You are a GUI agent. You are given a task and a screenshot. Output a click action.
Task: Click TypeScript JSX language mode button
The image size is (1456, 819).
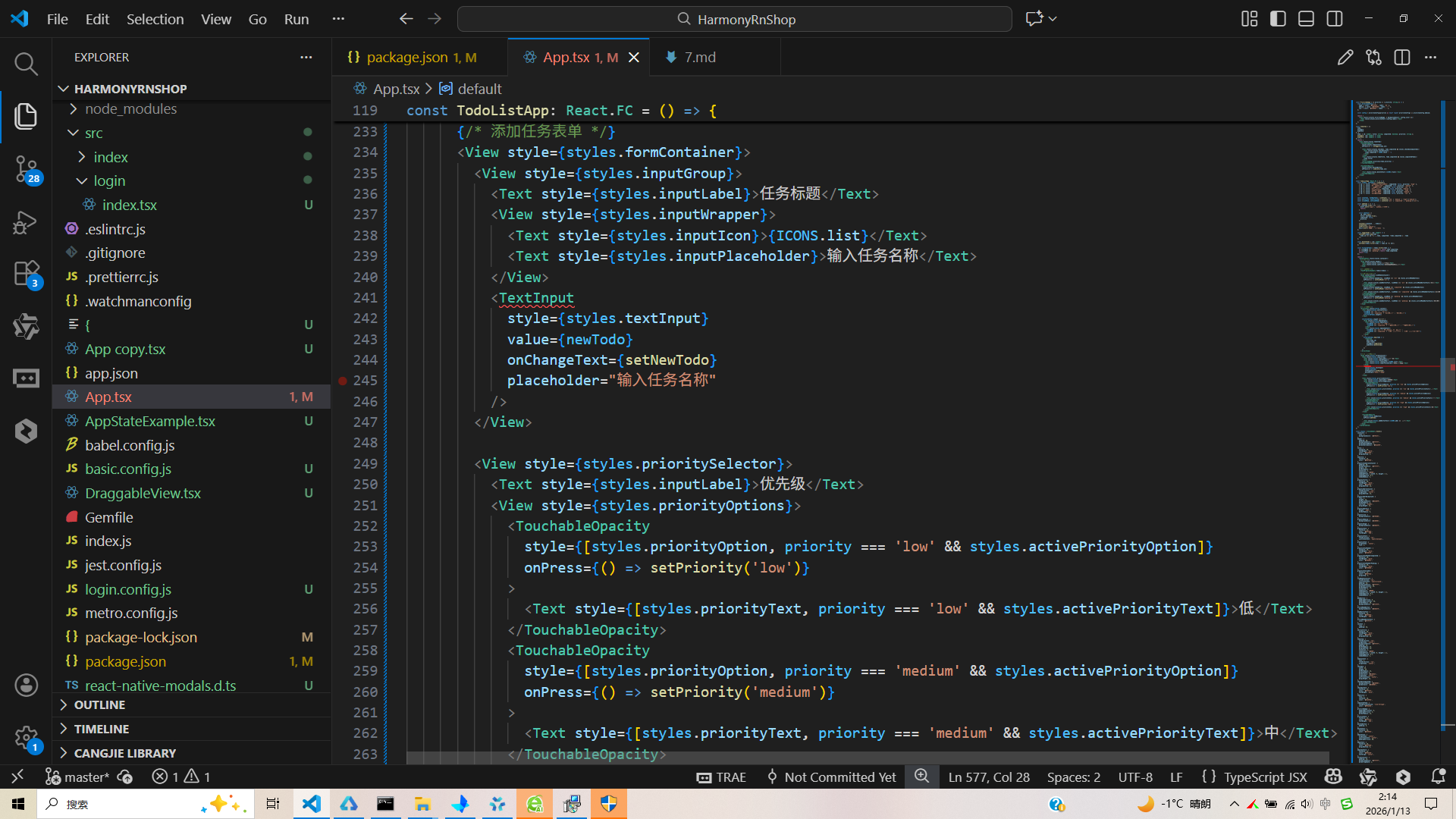tap(1265, 777)
